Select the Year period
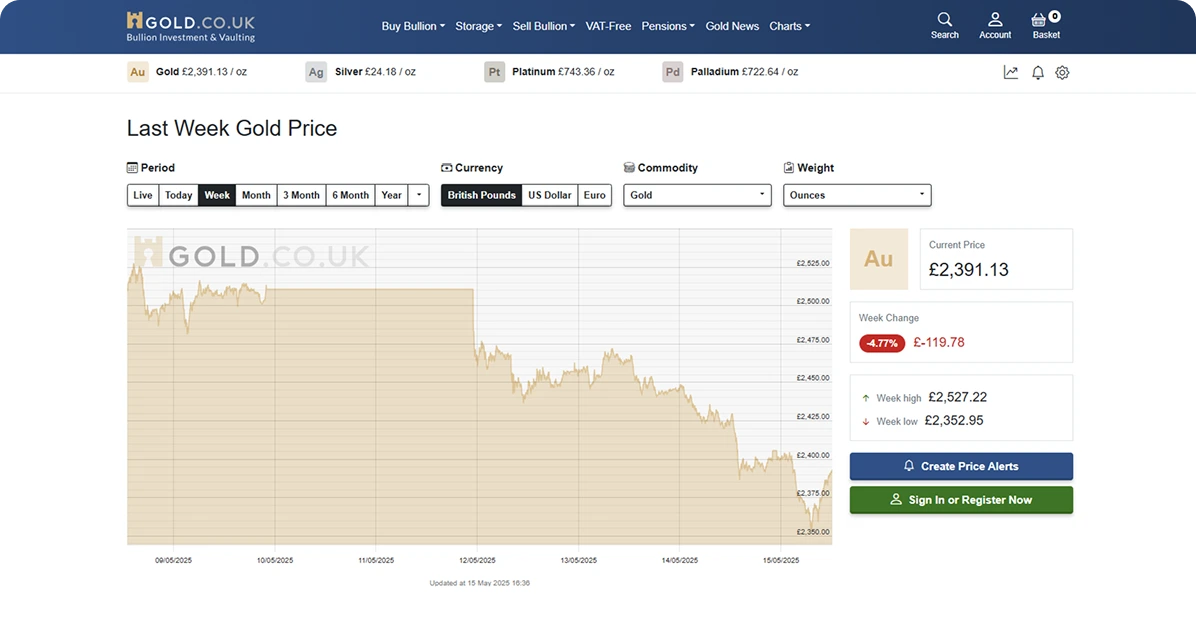This screenshot has height=630, width=1196. (391, 195)
